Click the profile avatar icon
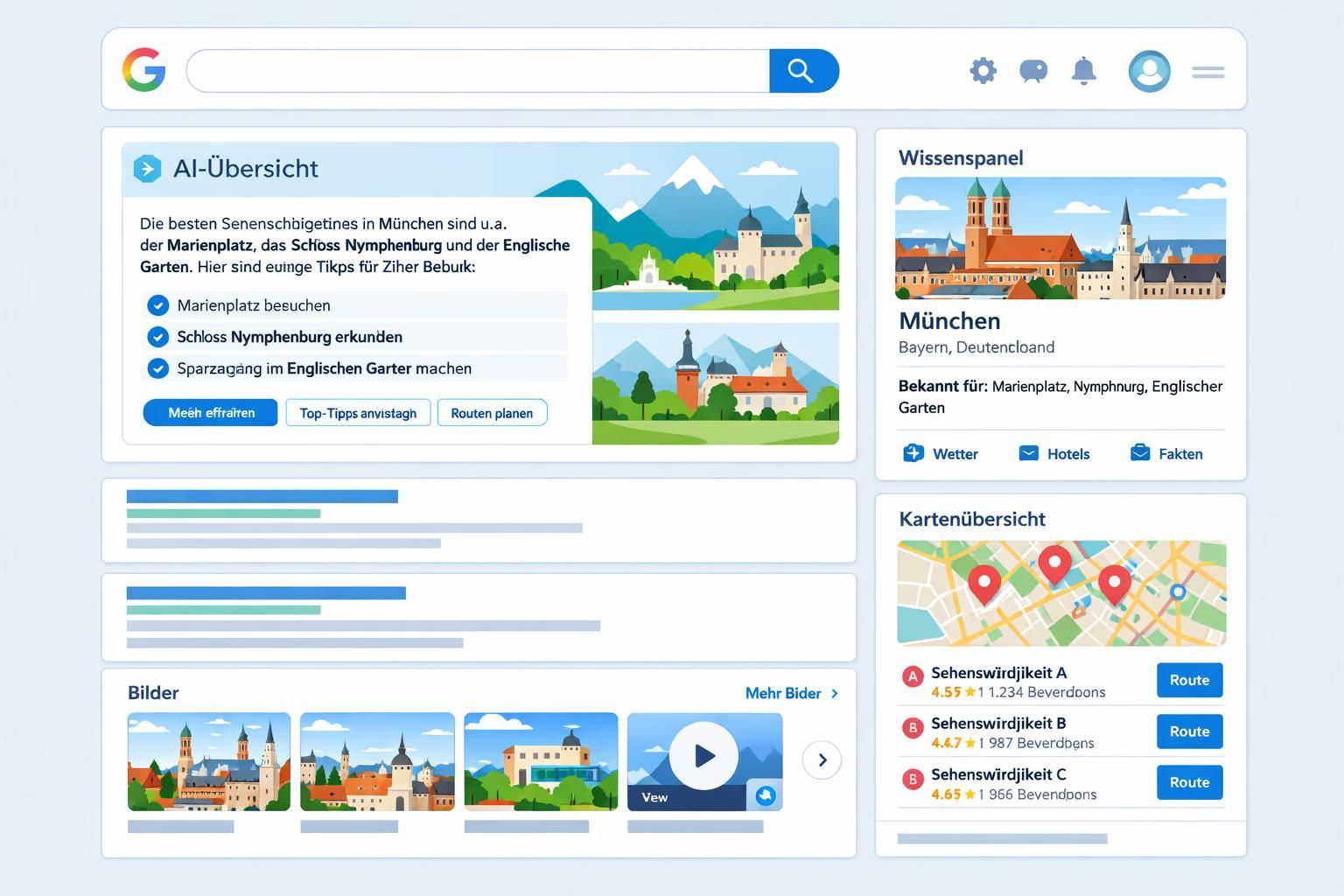Viewport: 1344px width, 896px height. [1150, 71]
